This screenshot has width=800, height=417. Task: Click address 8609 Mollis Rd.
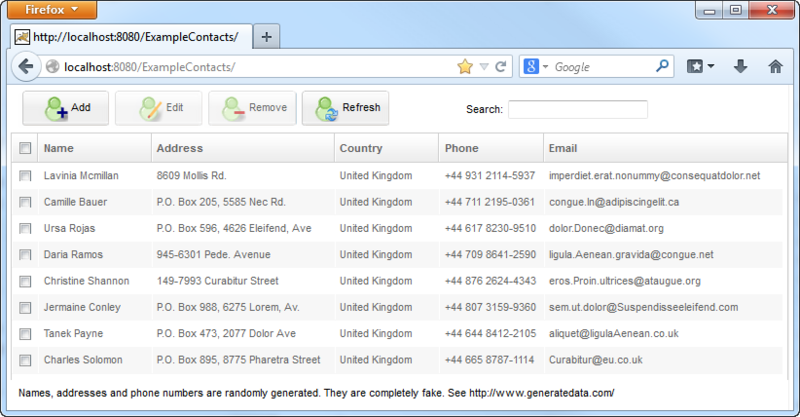(191, 176)
